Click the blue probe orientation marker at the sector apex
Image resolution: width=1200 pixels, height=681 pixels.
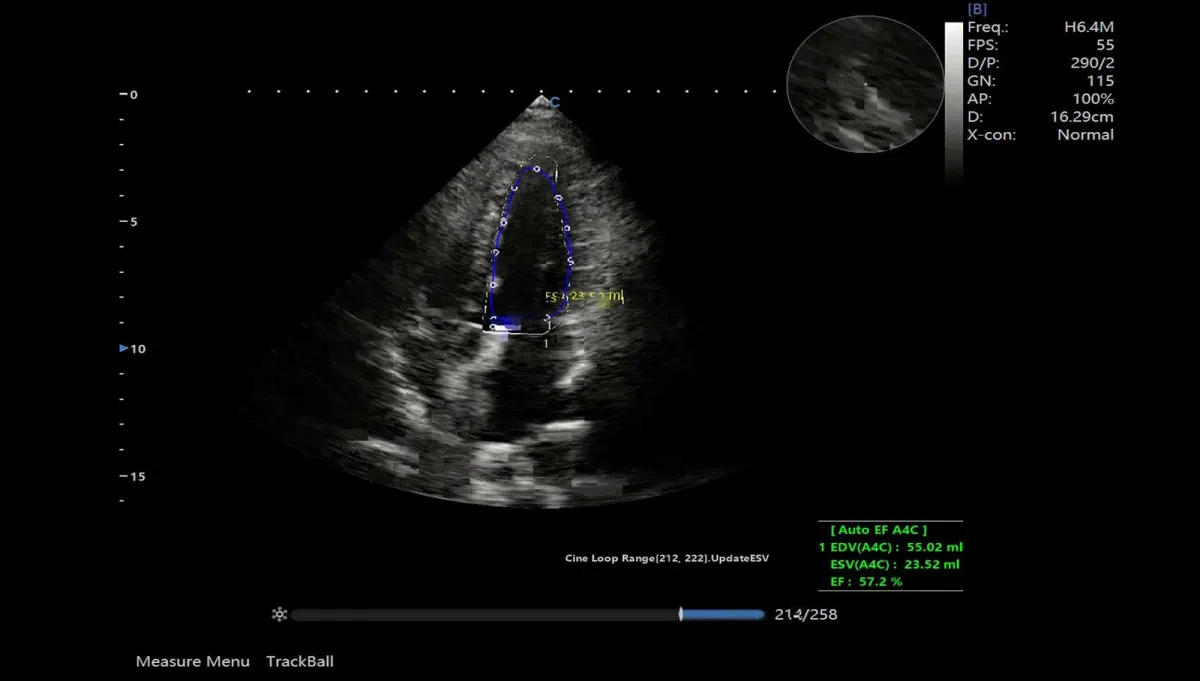click(x=555, y=101)
